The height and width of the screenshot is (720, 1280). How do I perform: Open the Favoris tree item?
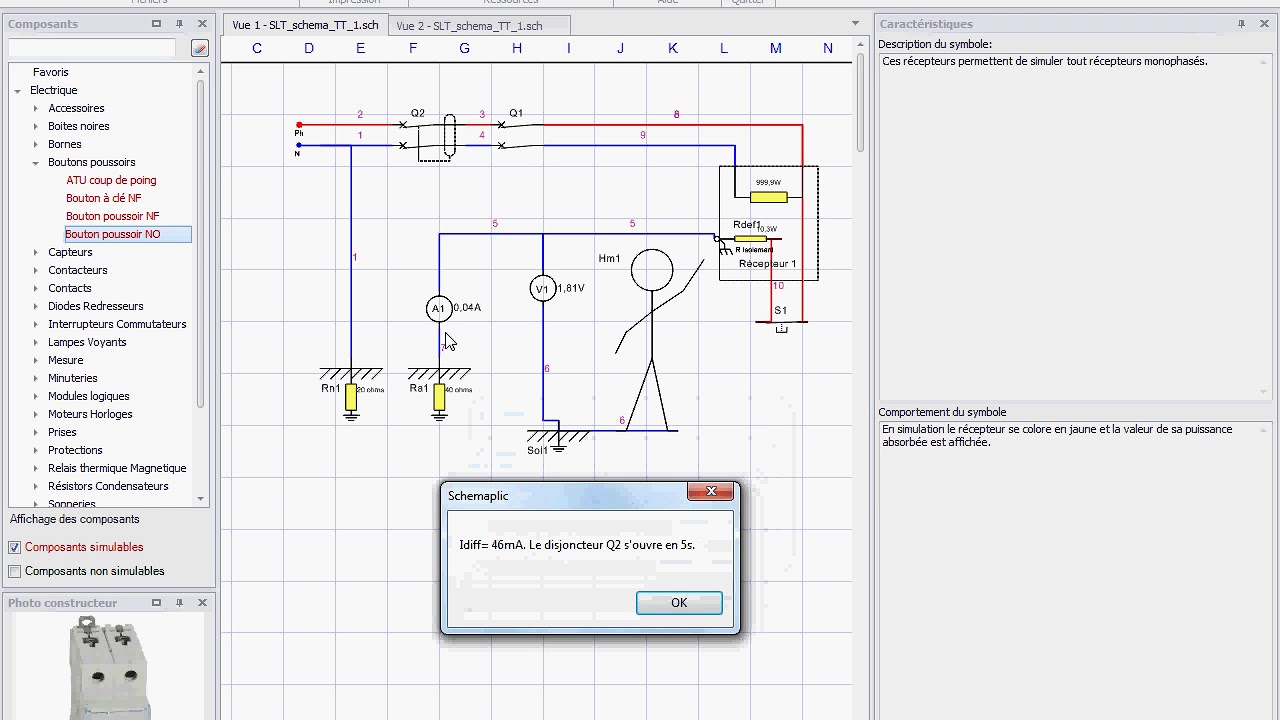coord(51,72)
